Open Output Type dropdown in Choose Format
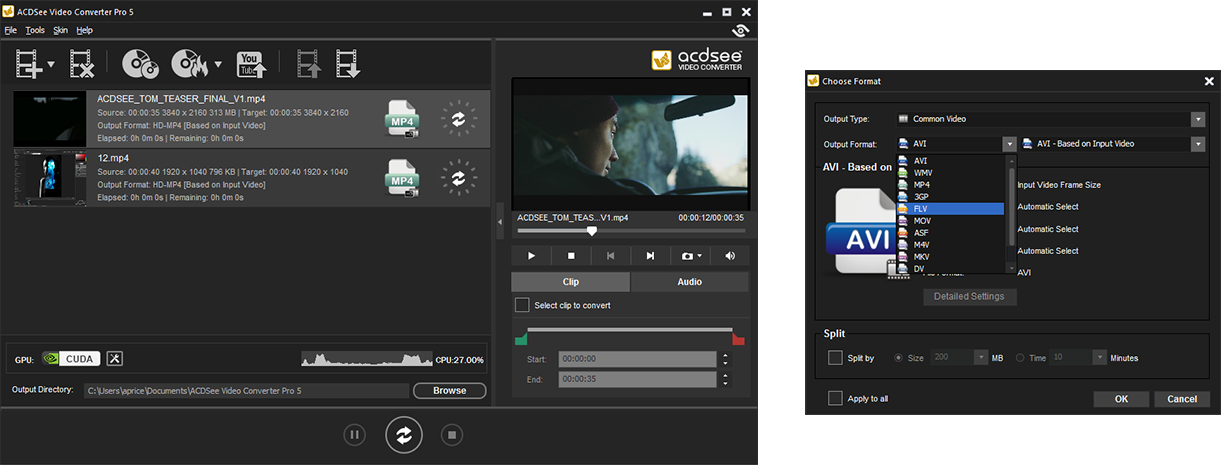This screenshot has height=465, width=1221. click(1198, 119)
